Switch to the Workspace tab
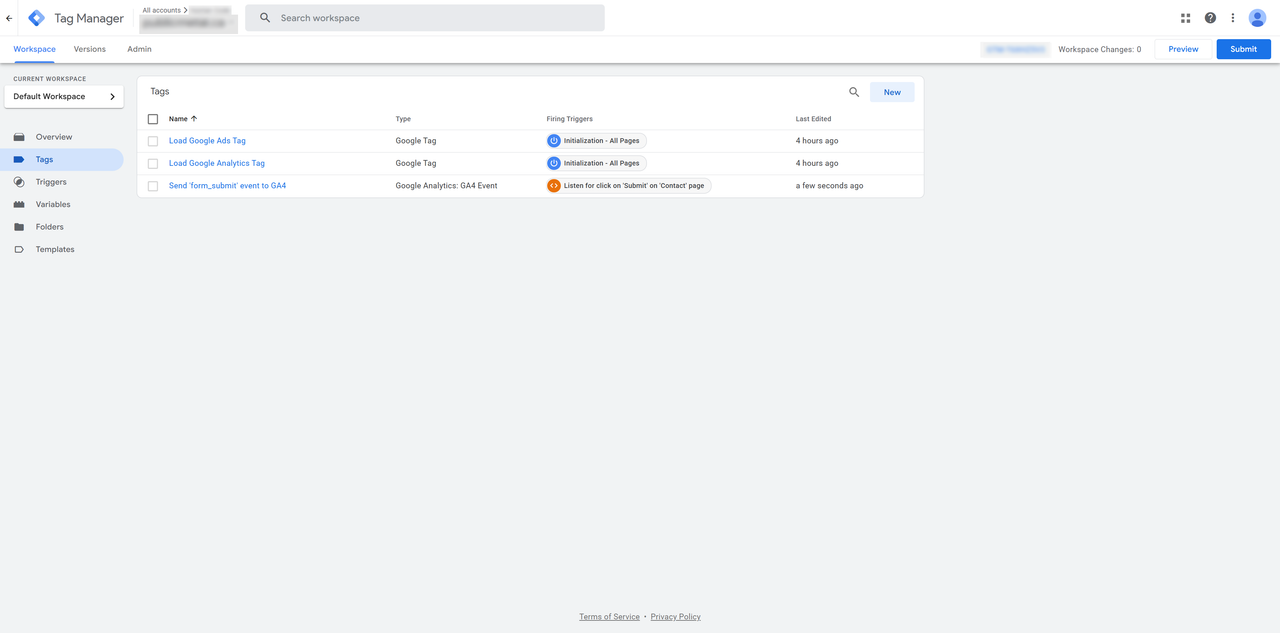 (35, 49)
